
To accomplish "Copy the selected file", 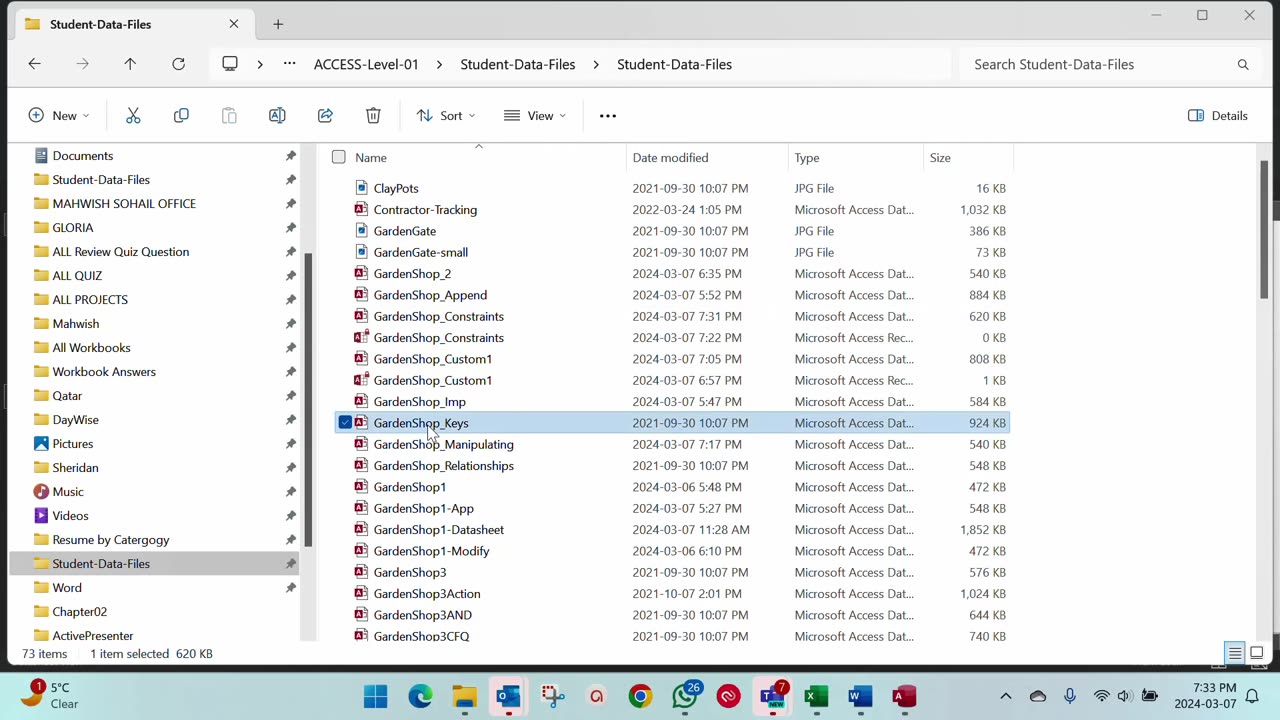I will coord(181,116).
